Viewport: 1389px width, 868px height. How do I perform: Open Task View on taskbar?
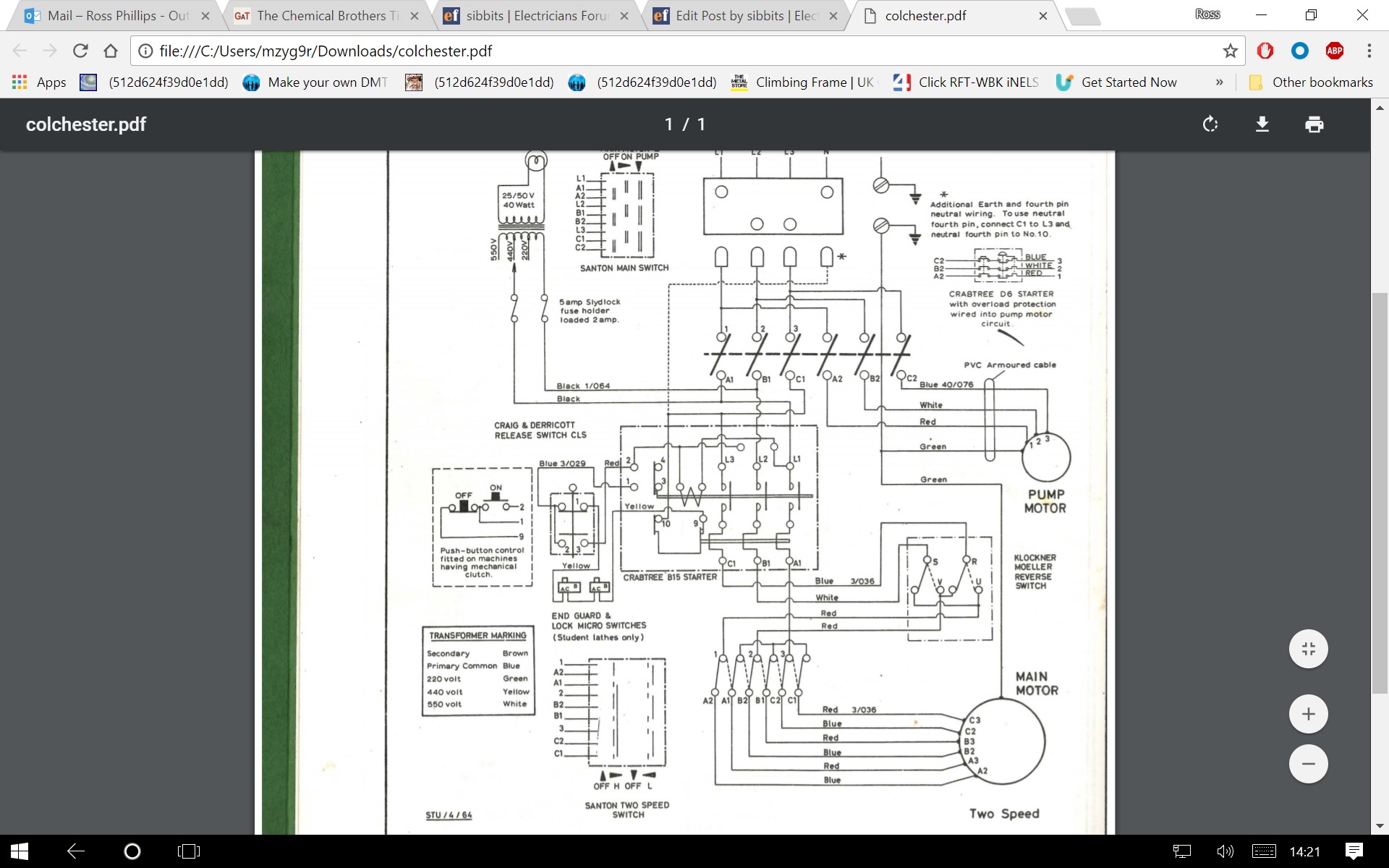pyautogui.click(x=188, y=851)
